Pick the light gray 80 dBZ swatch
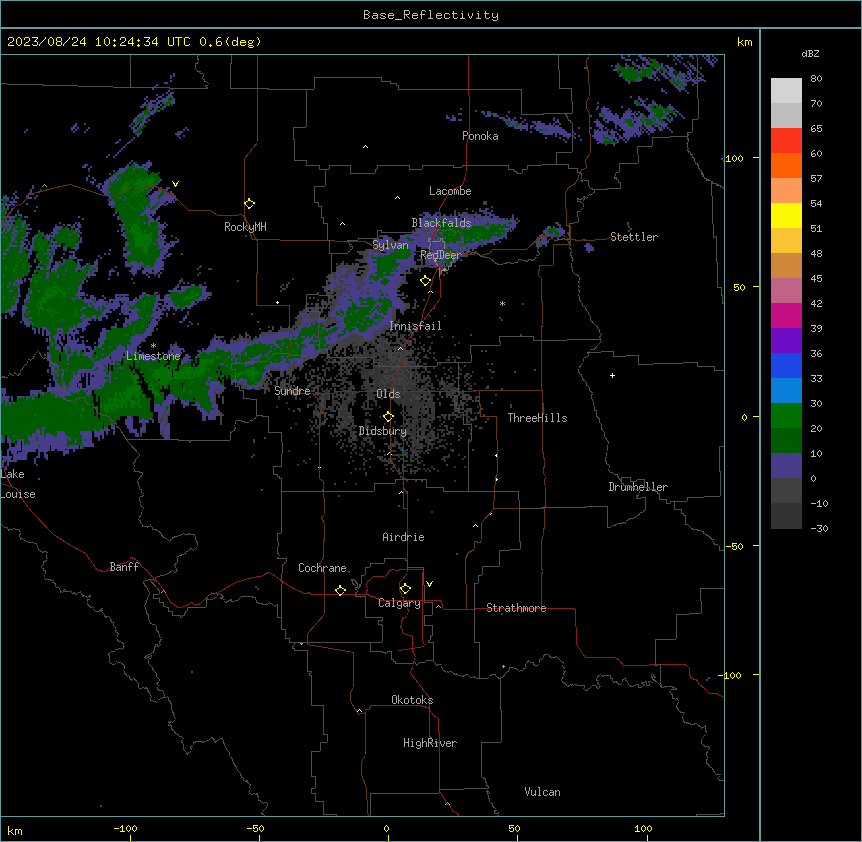 [x=786, y=91]
